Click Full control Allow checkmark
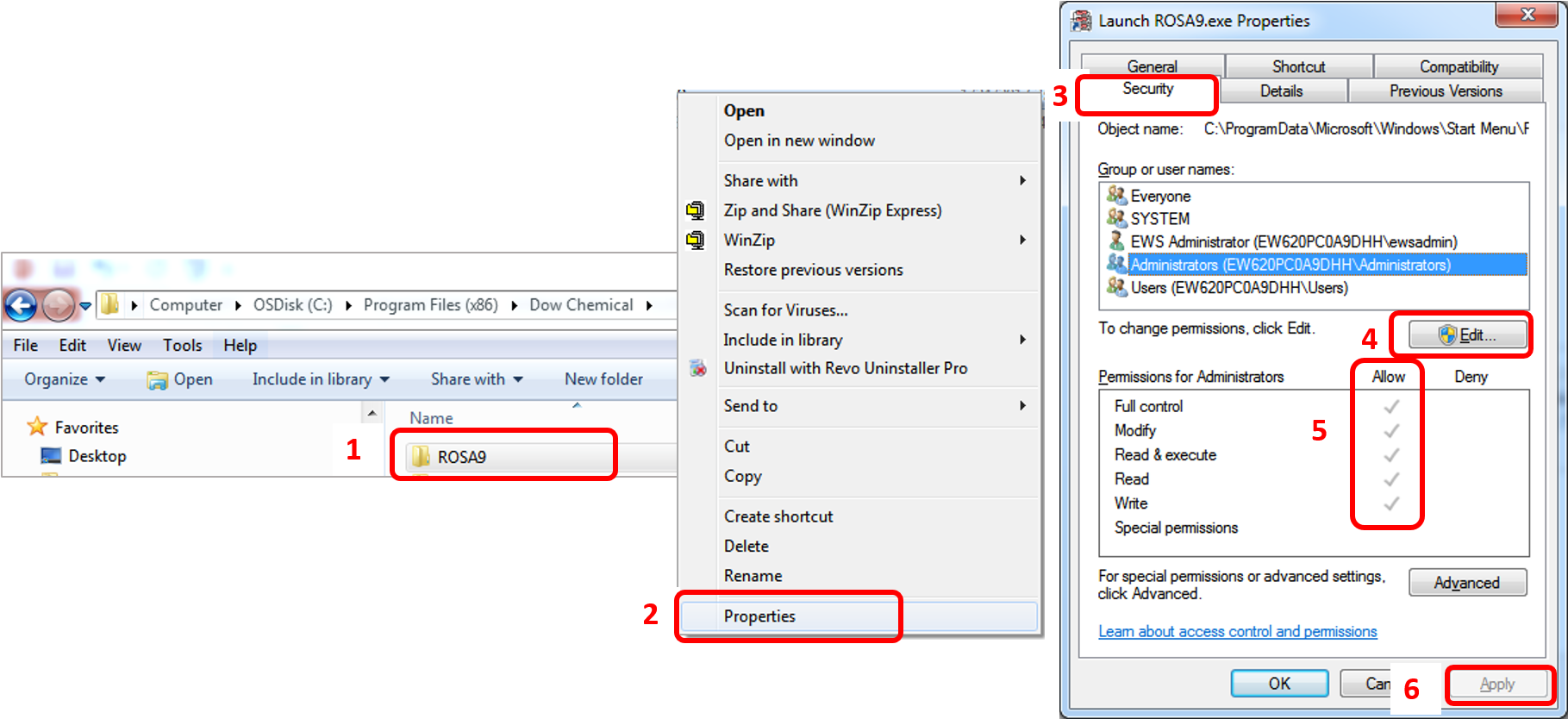 (x=1390, y=406)
